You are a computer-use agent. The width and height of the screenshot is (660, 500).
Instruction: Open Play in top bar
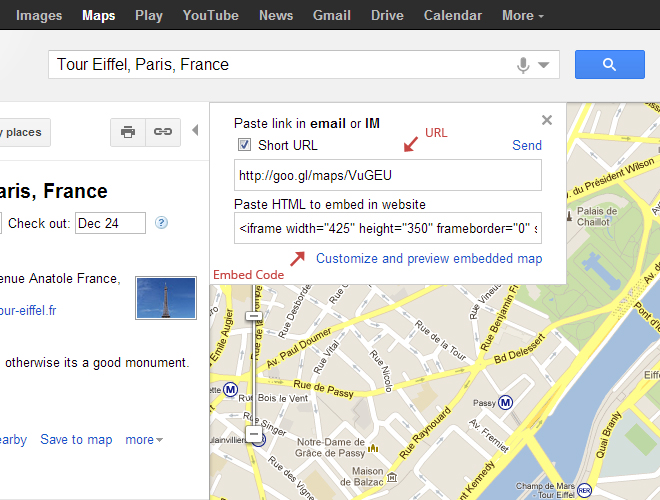(x=149, y=16)
